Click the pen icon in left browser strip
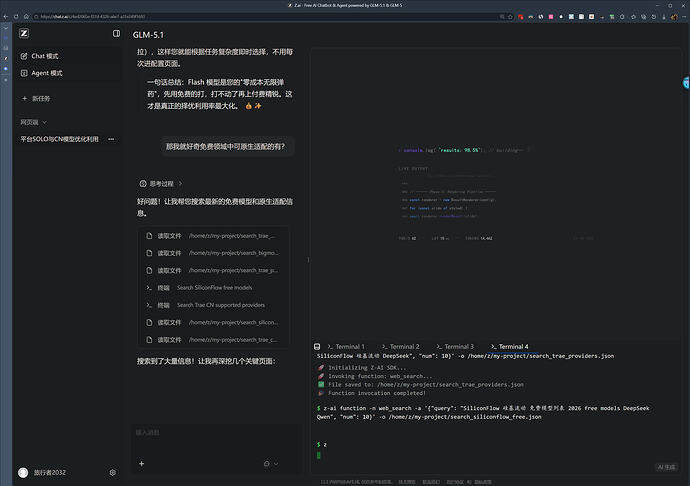690x486 pixels. (x=6, y=59)
